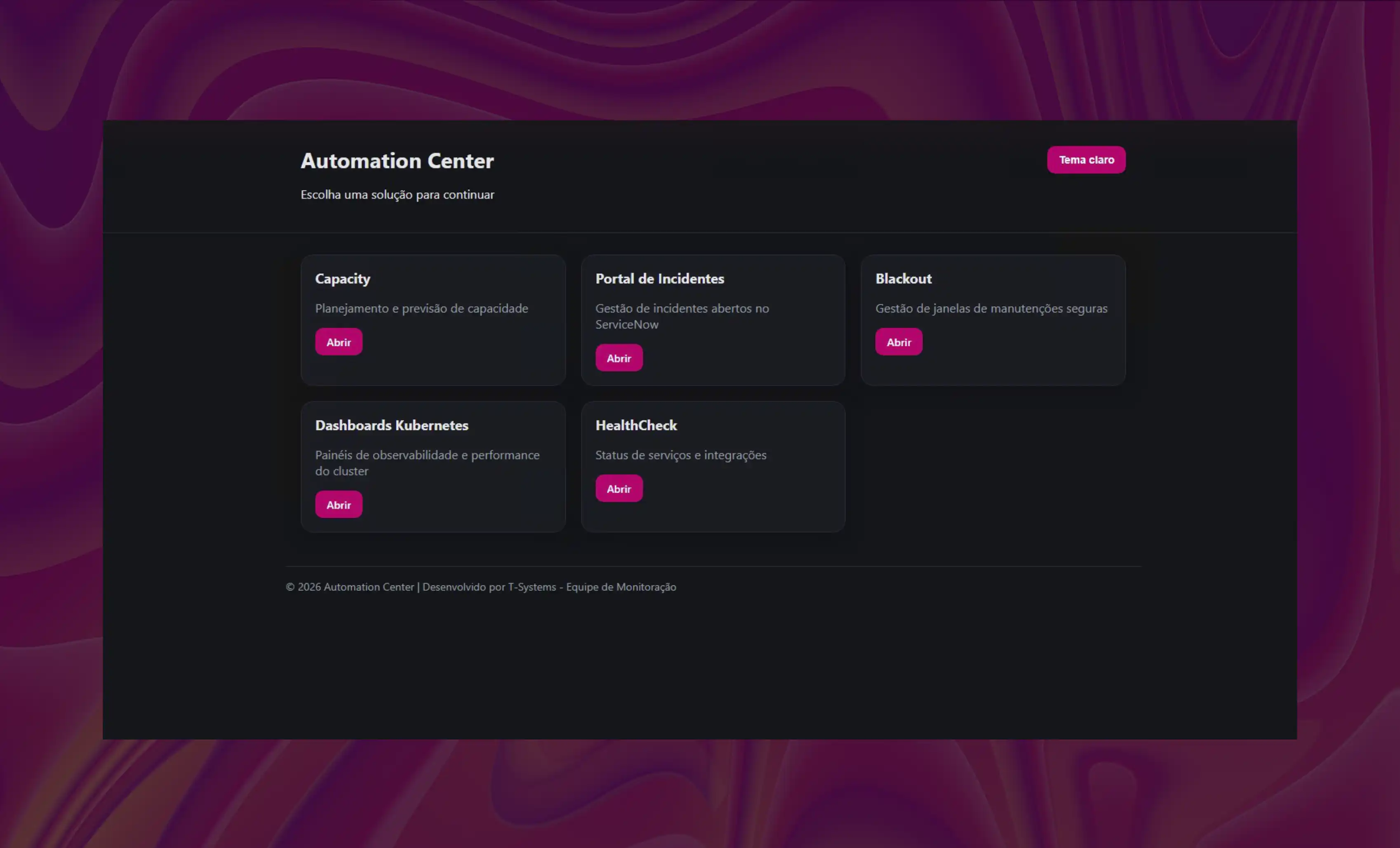Viewport: 1400px width, 848px height.
Task: Select the Capacity card title
Action: point(342,278)
